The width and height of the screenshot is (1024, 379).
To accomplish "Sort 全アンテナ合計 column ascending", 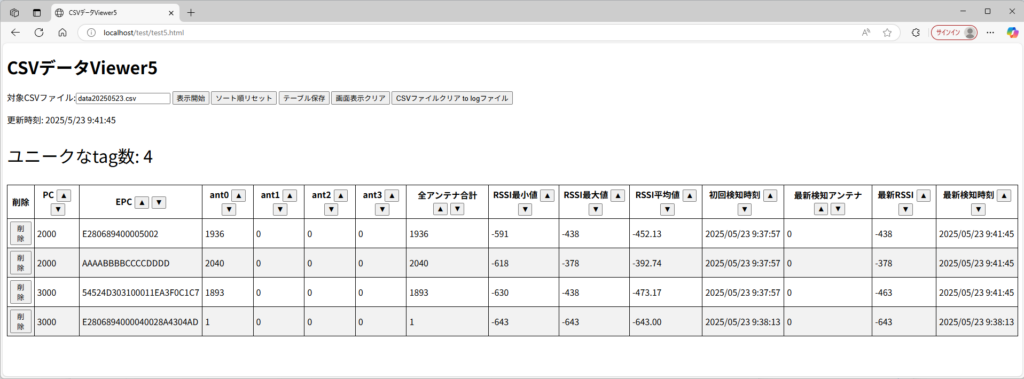I will click(440, 210).
